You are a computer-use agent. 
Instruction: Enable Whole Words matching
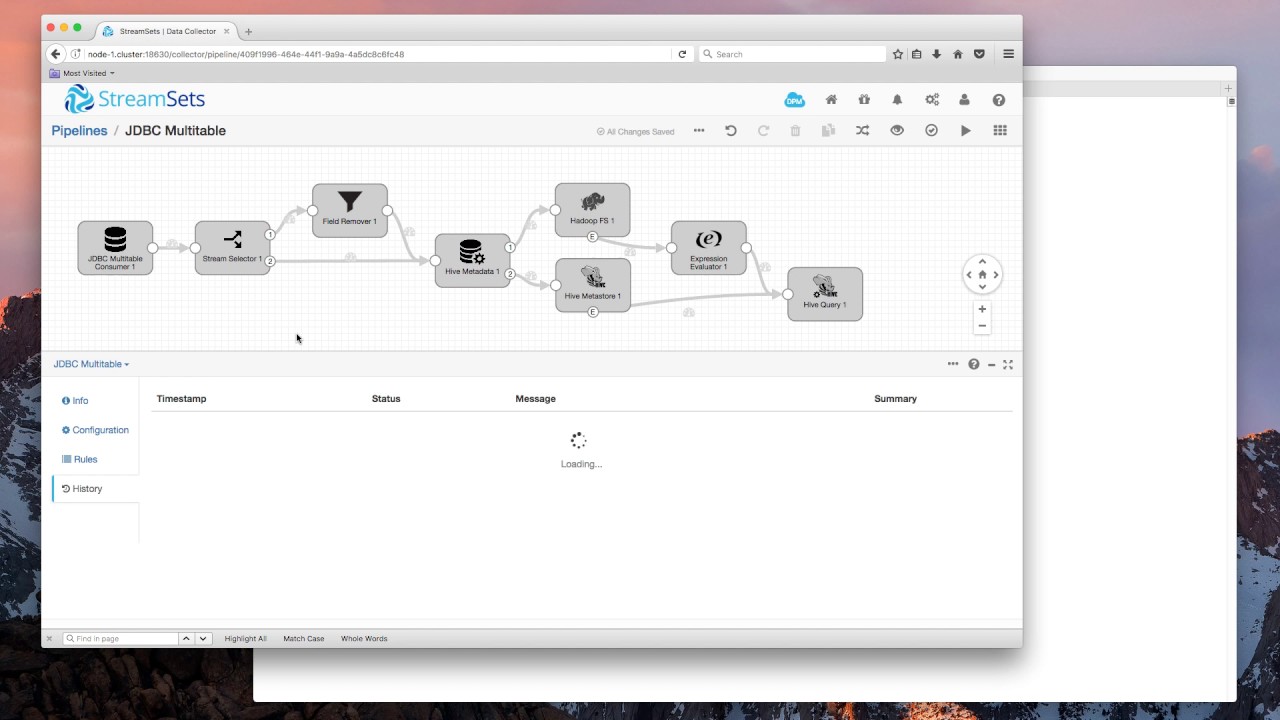pos(364,638)
